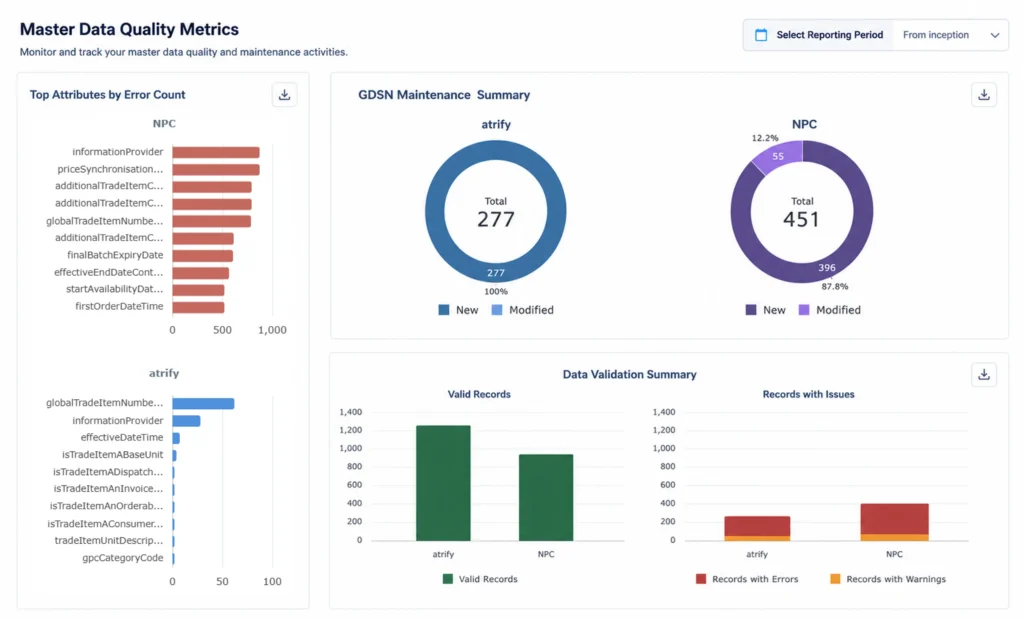Click the 87.8% percentage label on NPC donut
The image size is (1024, 619).
835,287
